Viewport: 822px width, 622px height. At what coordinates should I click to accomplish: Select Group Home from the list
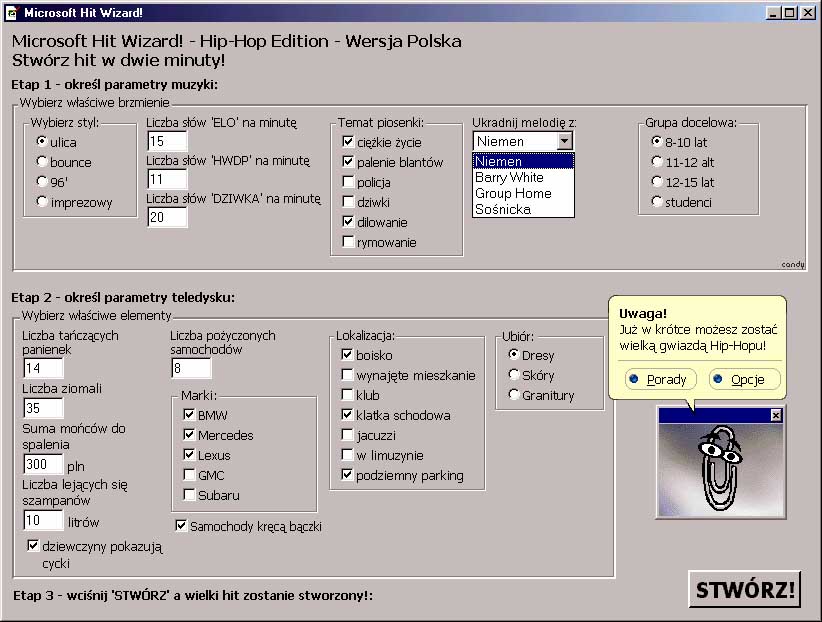pyautogui.click(x=513, y=193)
